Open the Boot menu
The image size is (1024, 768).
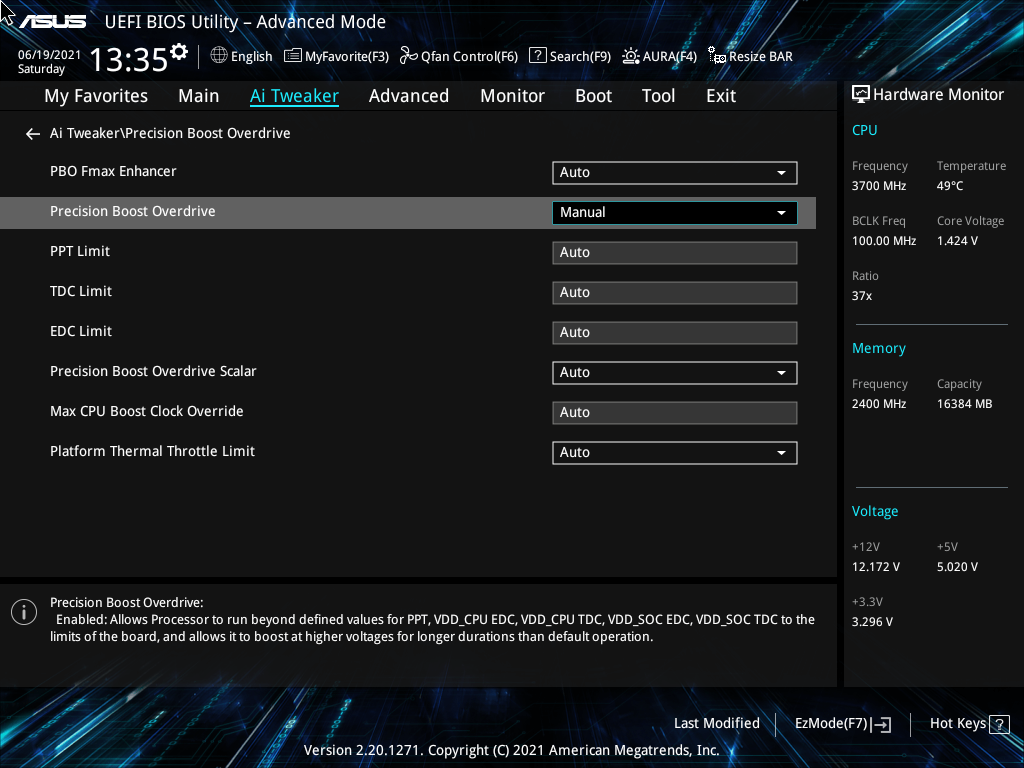pos(593,95)
